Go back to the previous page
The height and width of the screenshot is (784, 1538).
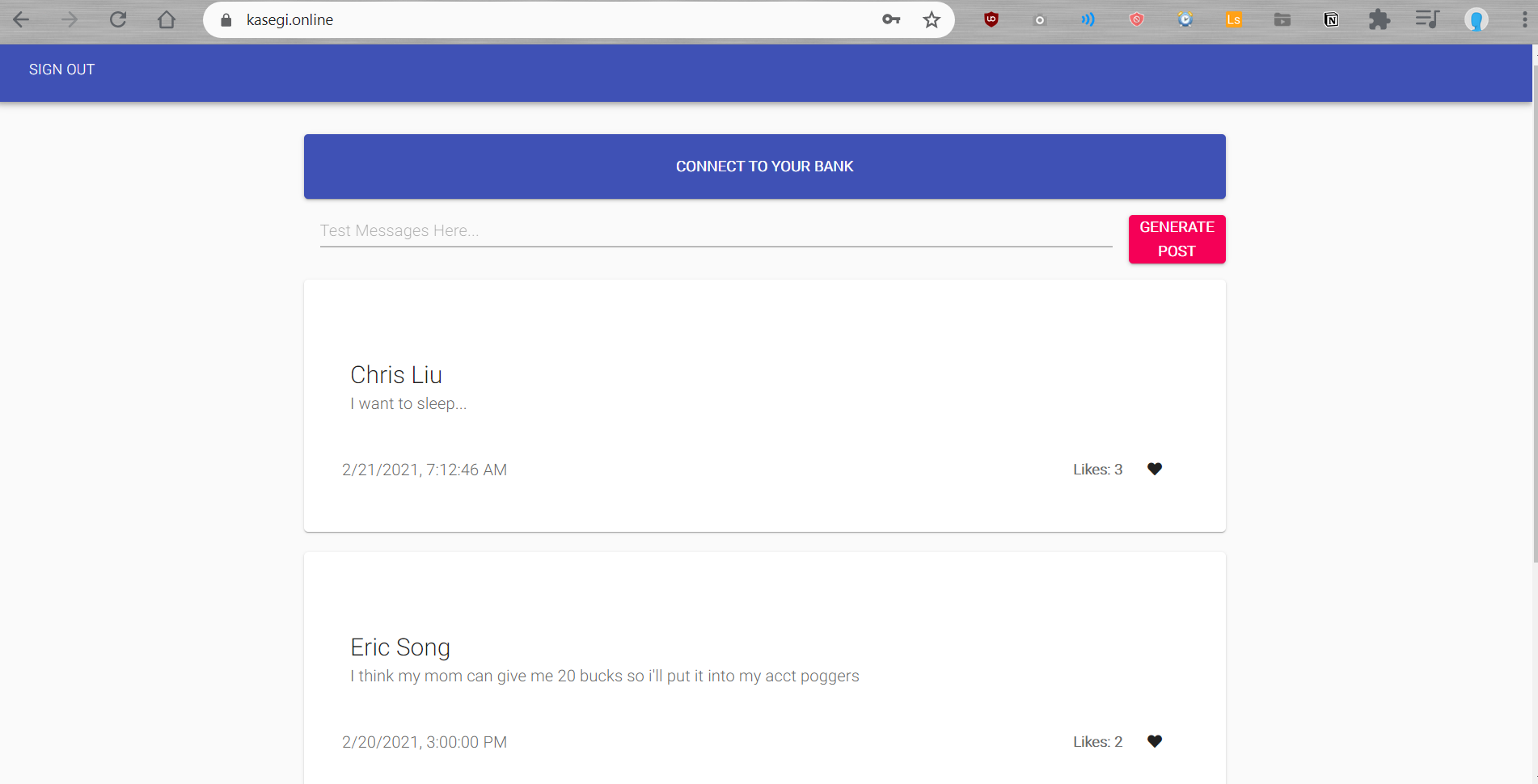[22, 19]
